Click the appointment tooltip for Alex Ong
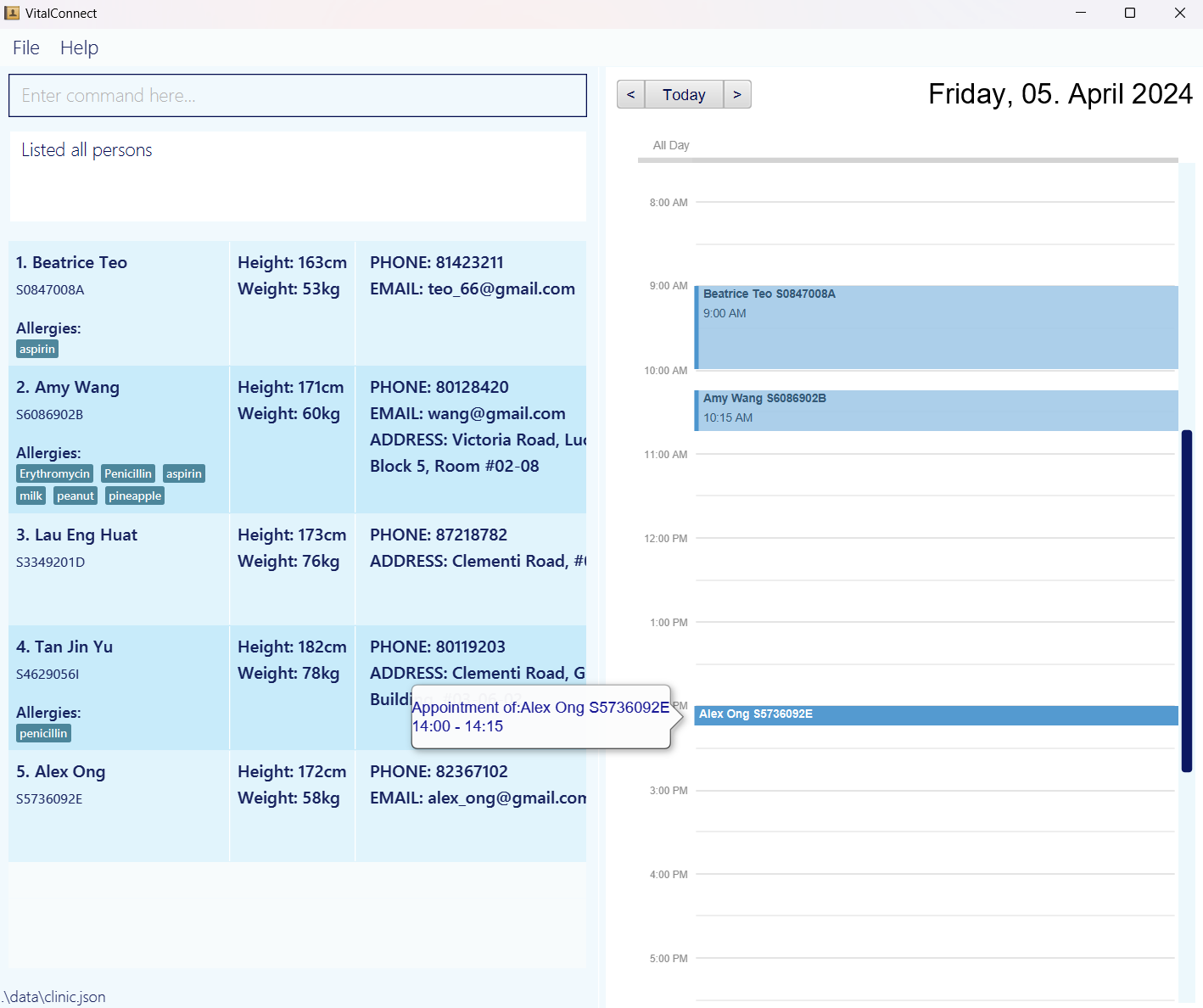The width and height of the screenshot is (1203, 1008). (540, 717)
